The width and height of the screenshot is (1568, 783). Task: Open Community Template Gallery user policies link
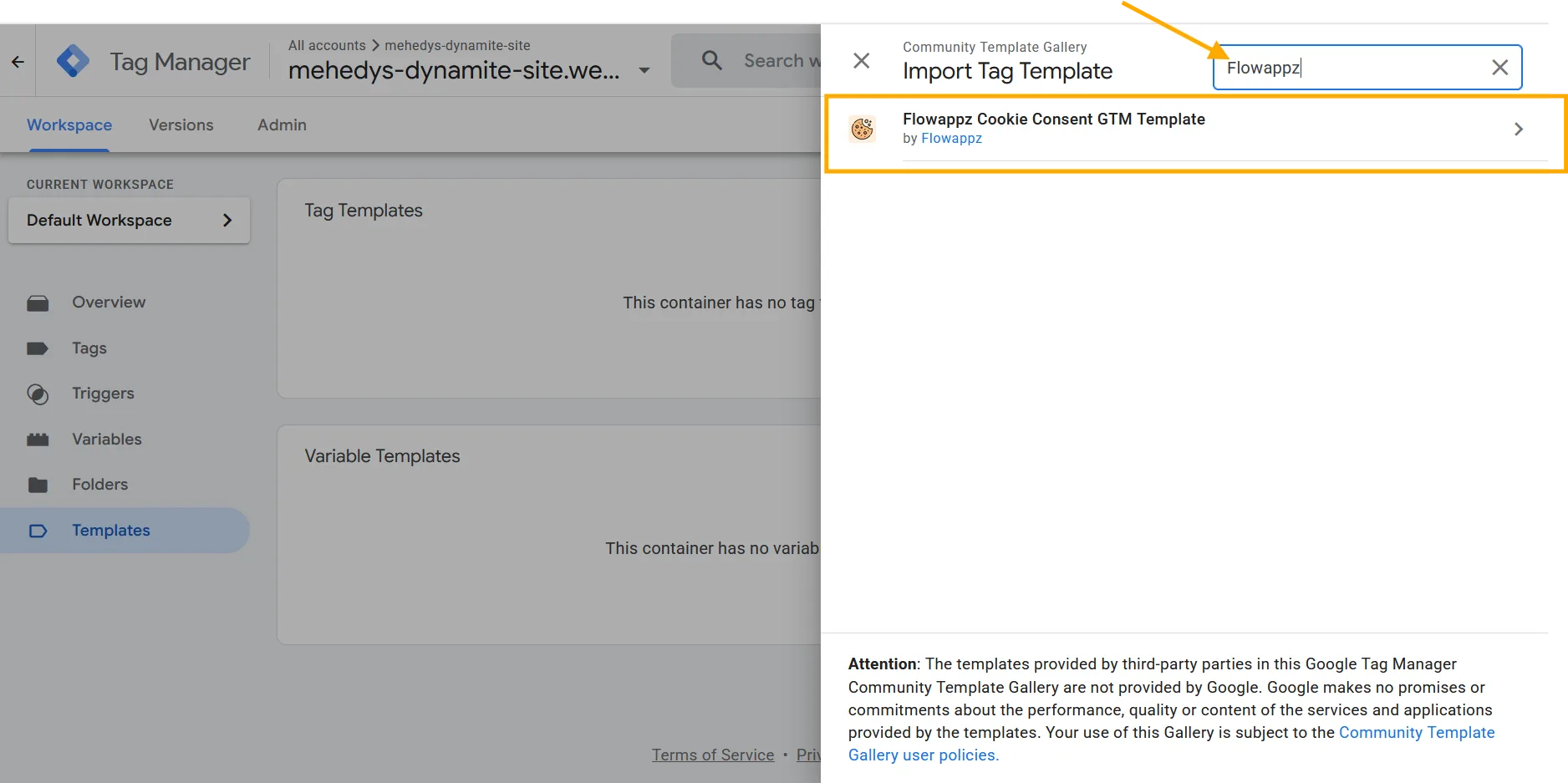1171,744
